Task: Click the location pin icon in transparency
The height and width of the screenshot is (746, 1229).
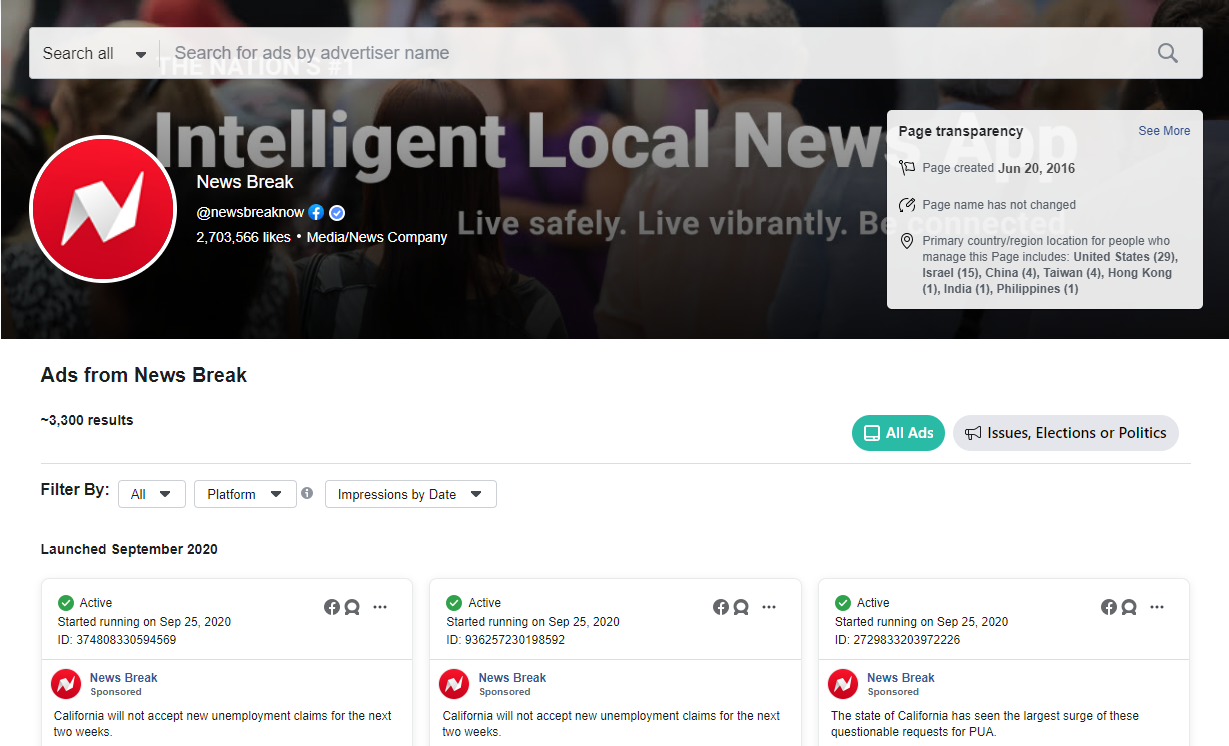Action: click(x=907, y=241)
